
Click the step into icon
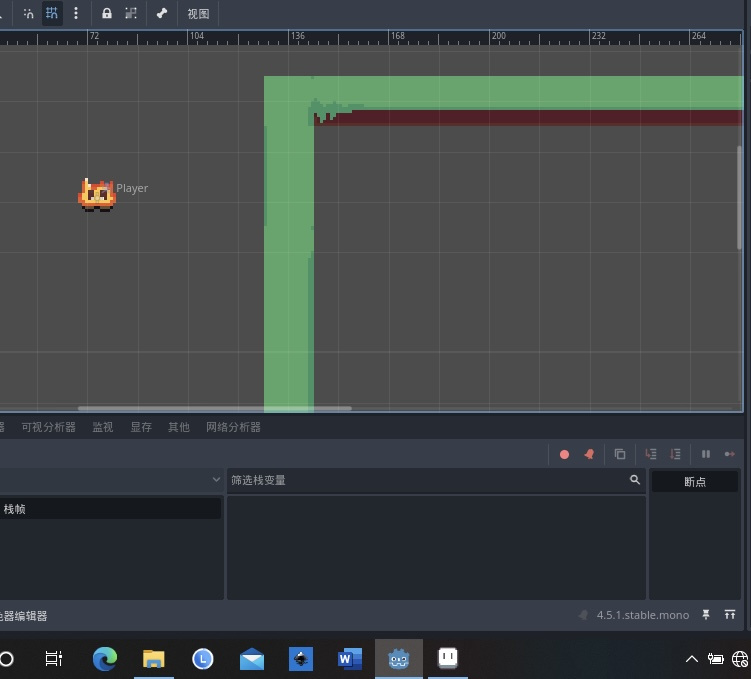click(x=650, y=454)
